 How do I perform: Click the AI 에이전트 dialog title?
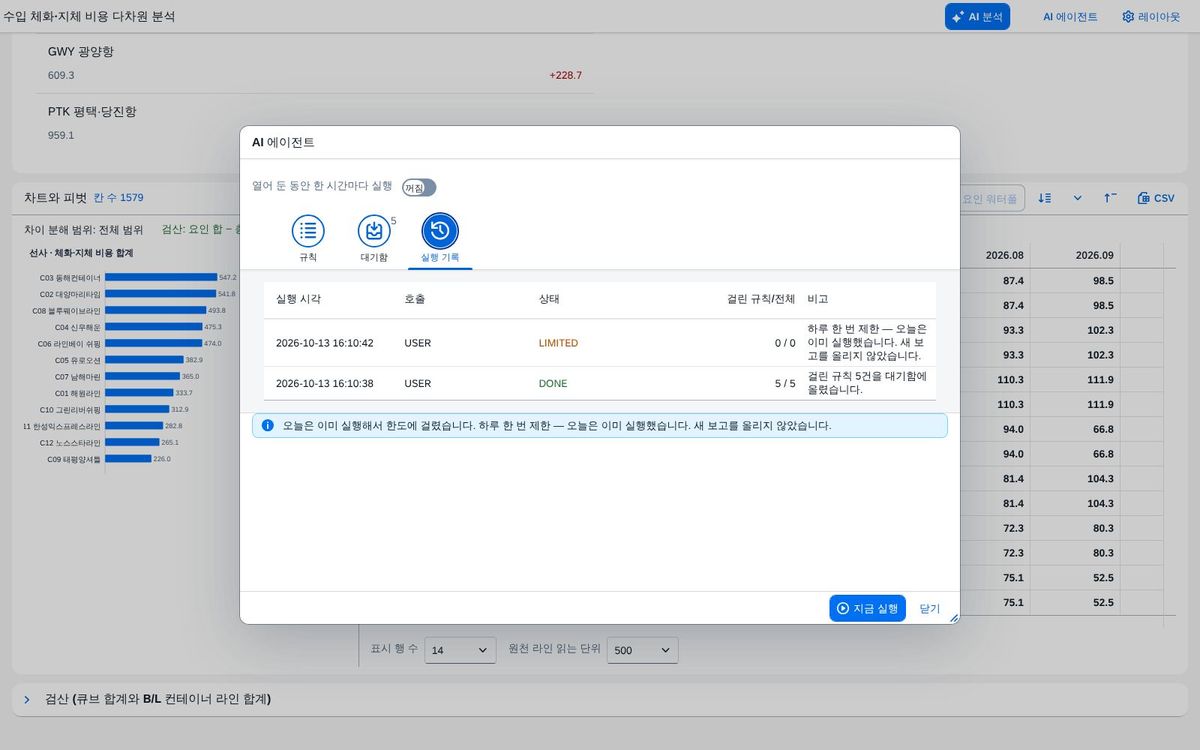tap(283, 142)
